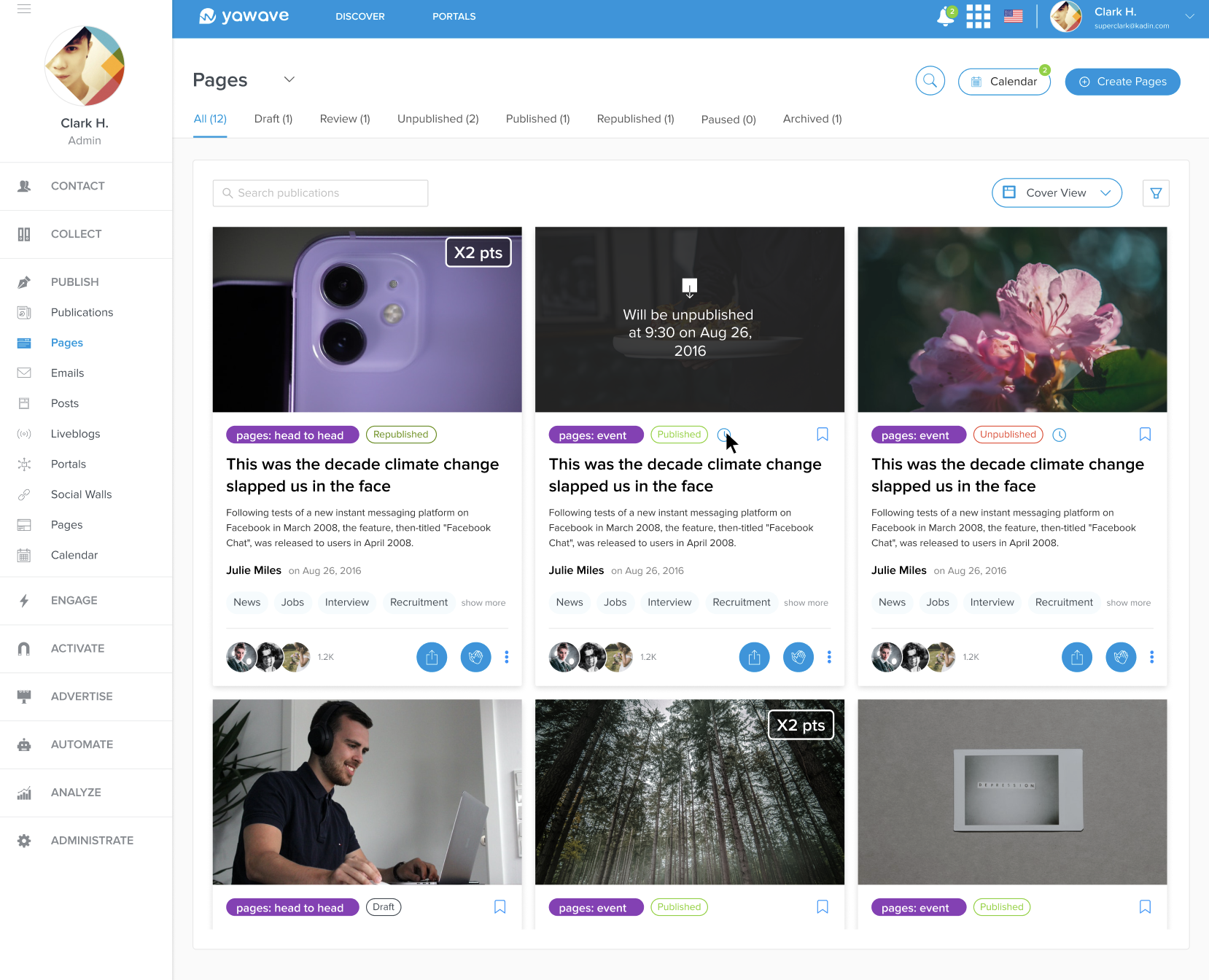Open the account menu for Clark H.
The height and width of the screenshot is (980, 1209).
click(1189, 16)
